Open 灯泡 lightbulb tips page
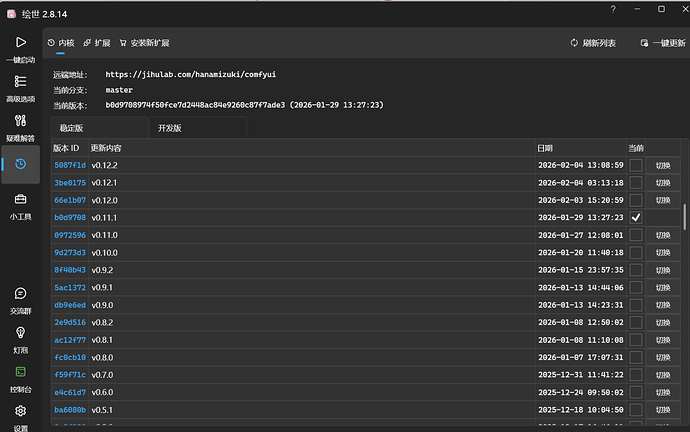This screenshot has height=432, width=690. 20,340
